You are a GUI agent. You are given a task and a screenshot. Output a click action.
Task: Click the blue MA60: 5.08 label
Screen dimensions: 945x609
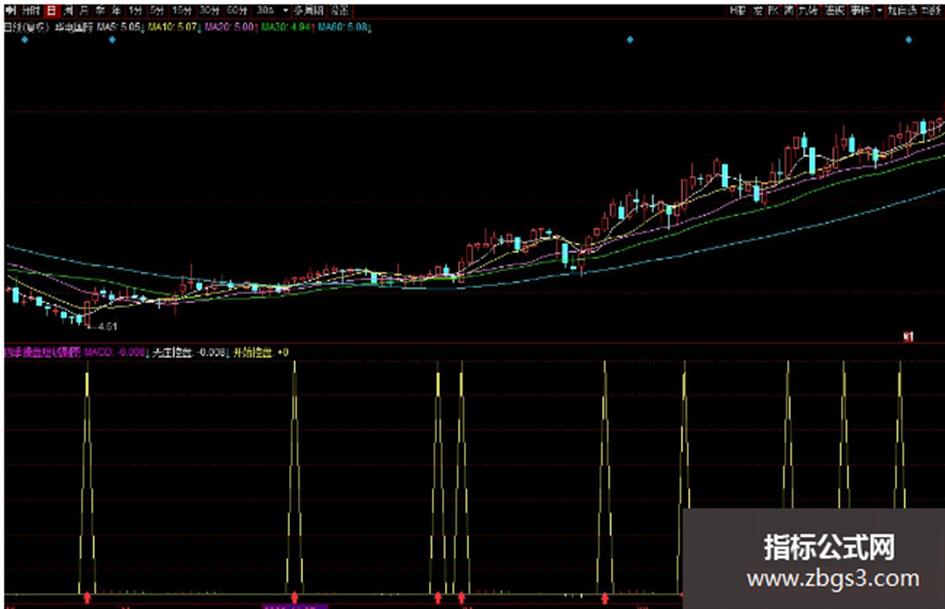(342, 27)
